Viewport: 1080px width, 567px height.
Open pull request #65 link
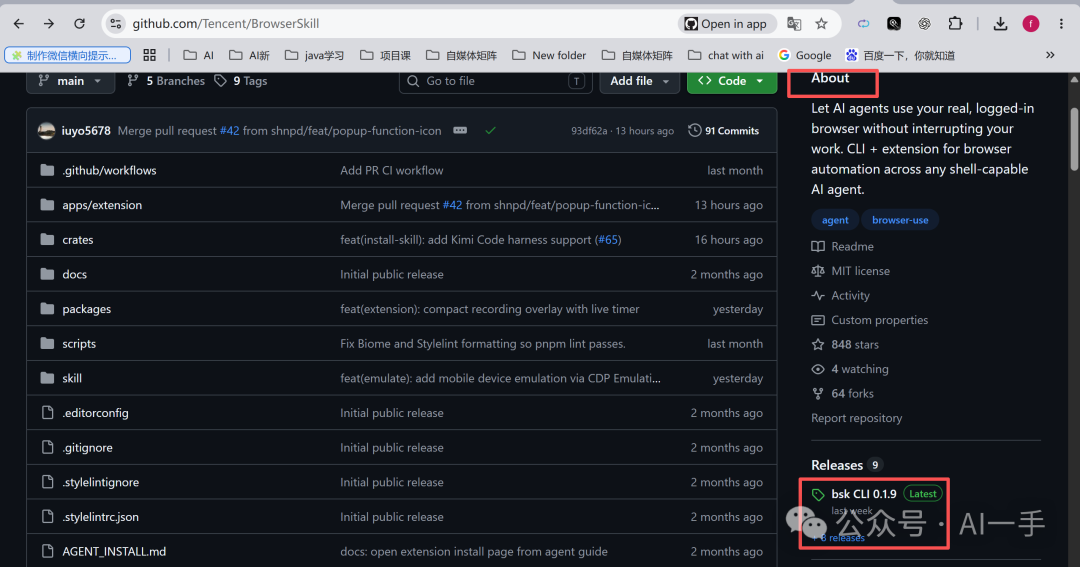point(608,240)
